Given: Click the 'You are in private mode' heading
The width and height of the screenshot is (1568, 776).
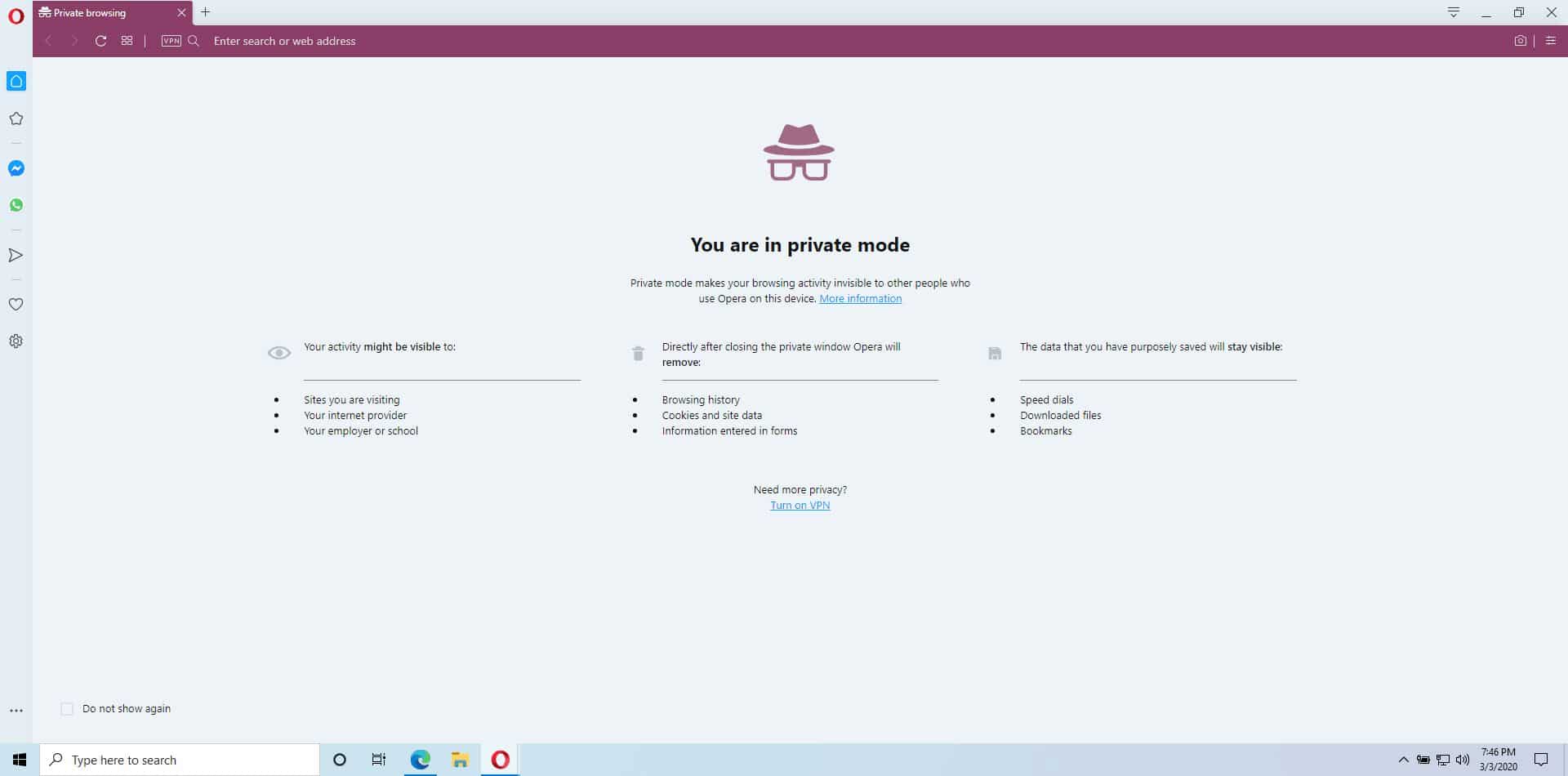Looking at the screenshot, I should coord(800,245).
